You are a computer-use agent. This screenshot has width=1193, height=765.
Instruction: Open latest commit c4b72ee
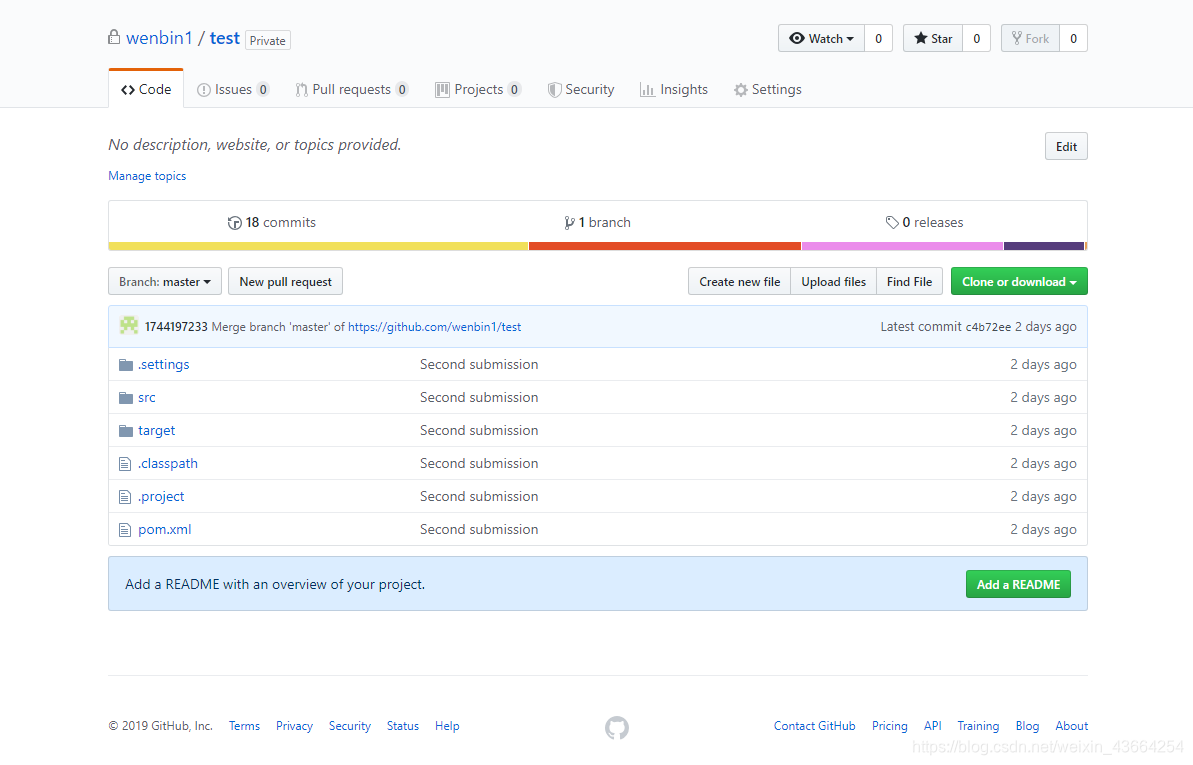pyautogui.click(x=988, y=327)
